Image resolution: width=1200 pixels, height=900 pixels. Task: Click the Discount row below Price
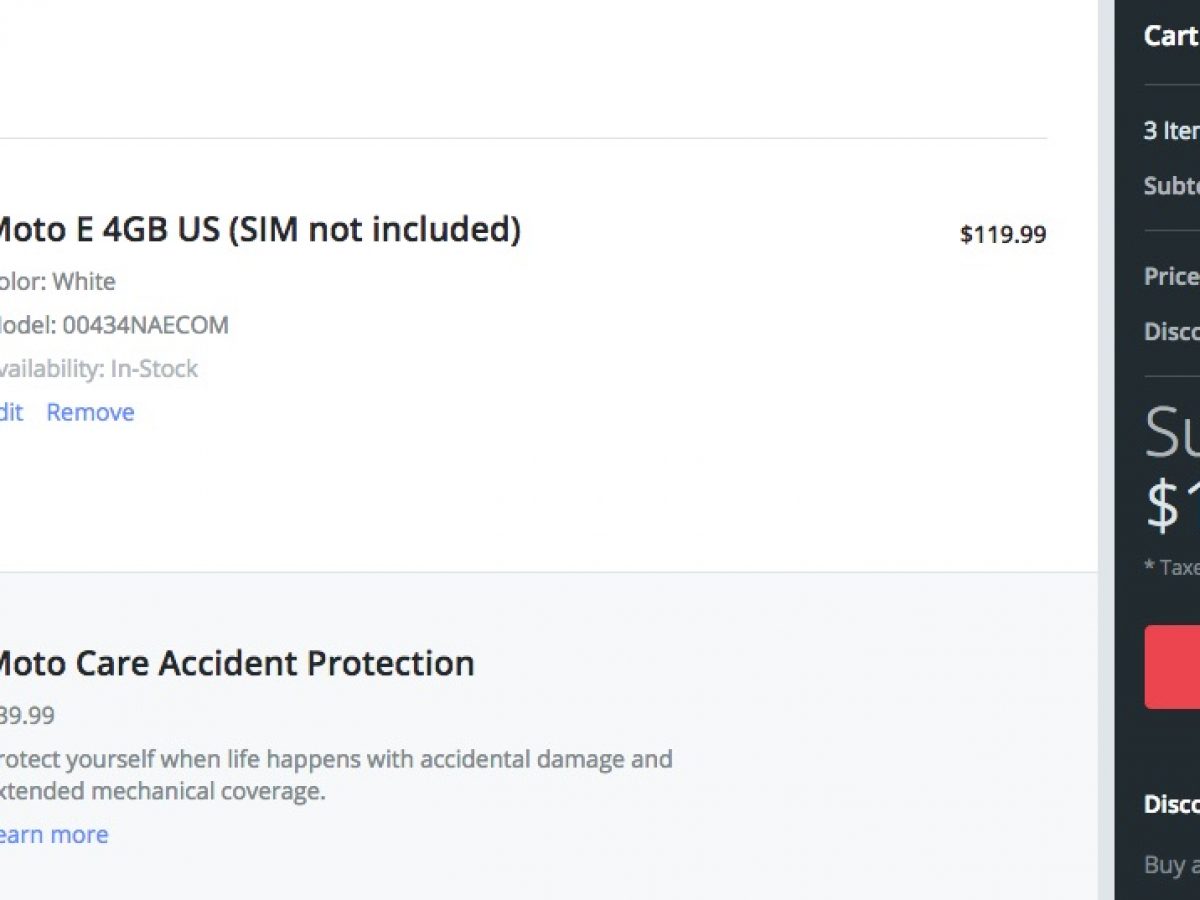point(1171,331)
